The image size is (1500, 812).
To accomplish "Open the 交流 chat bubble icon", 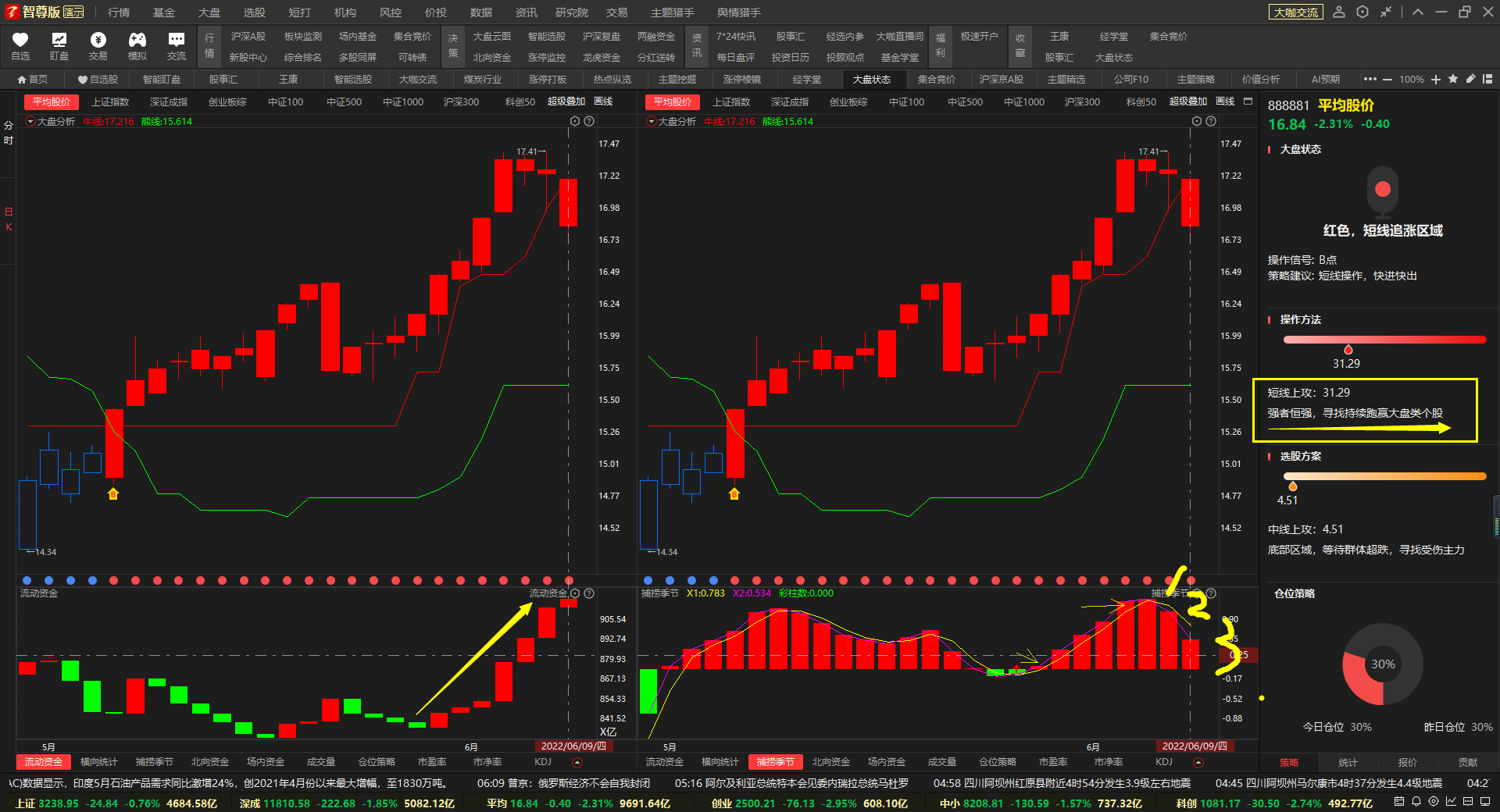I will pos(177,45).
